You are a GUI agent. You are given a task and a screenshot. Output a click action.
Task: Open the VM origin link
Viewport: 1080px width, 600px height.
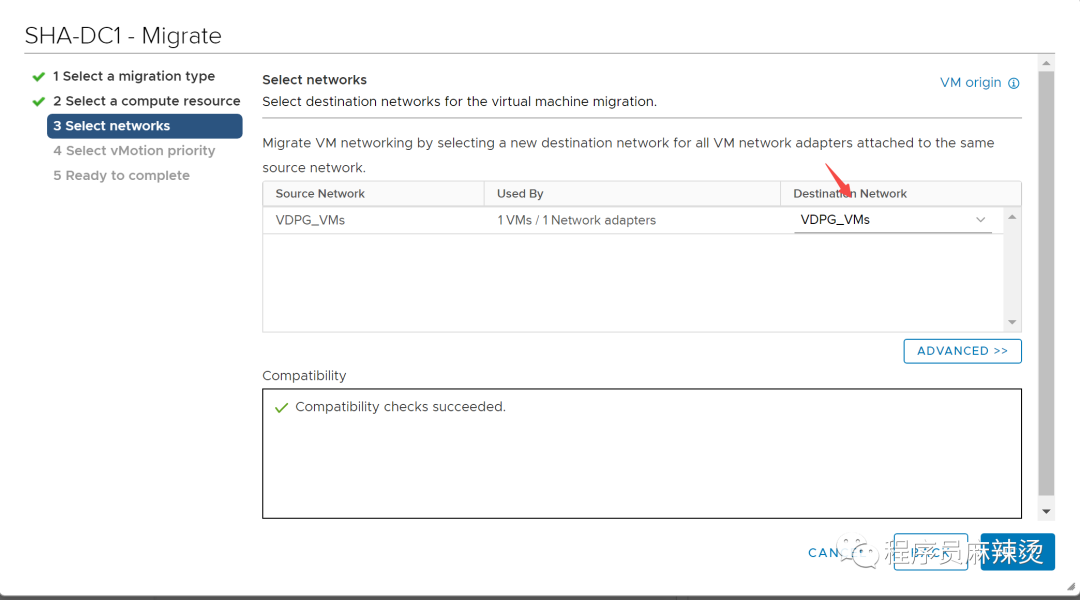(x=970, y=83)
